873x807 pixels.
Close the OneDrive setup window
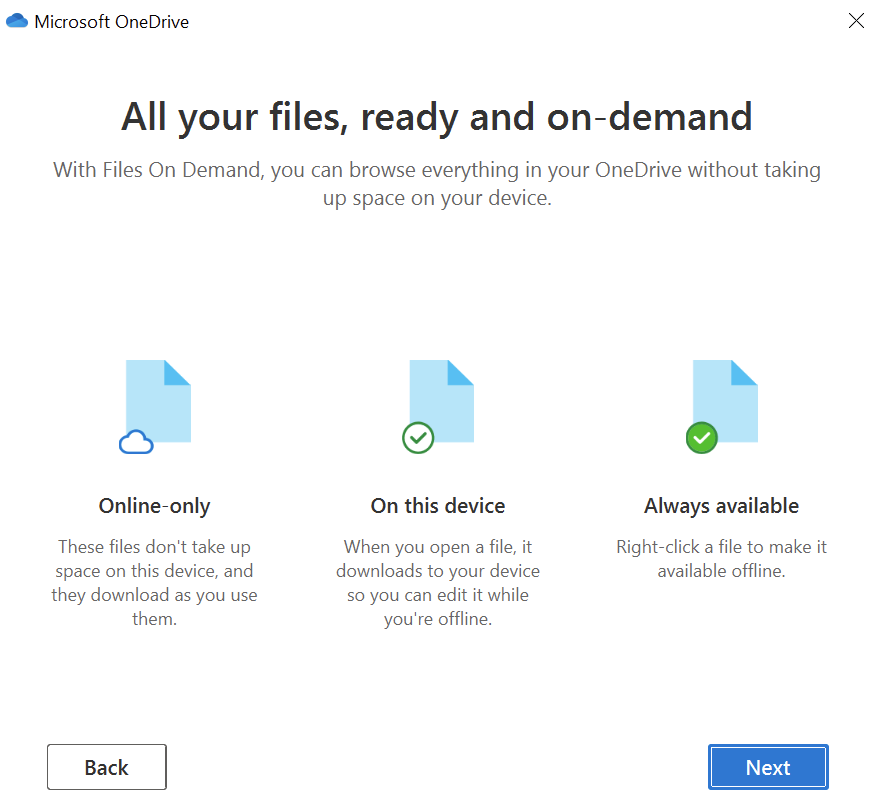tap(856, 21)
